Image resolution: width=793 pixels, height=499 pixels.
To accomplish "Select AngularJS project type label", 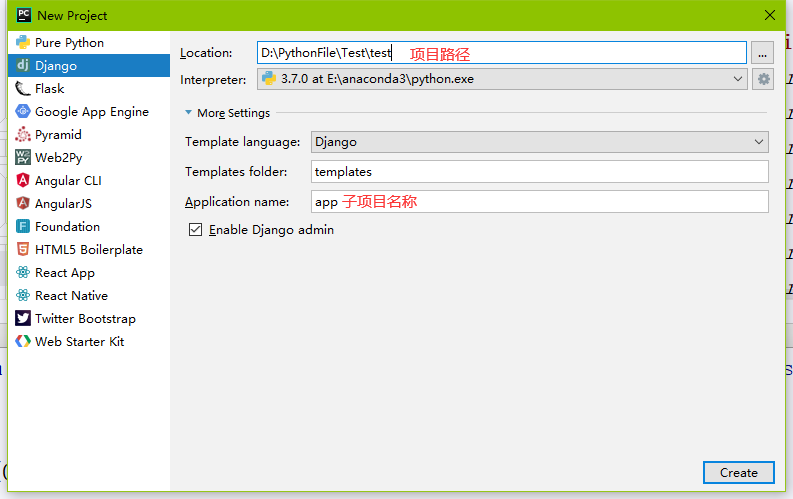I will pyautogui.click(x=63, y=204).
